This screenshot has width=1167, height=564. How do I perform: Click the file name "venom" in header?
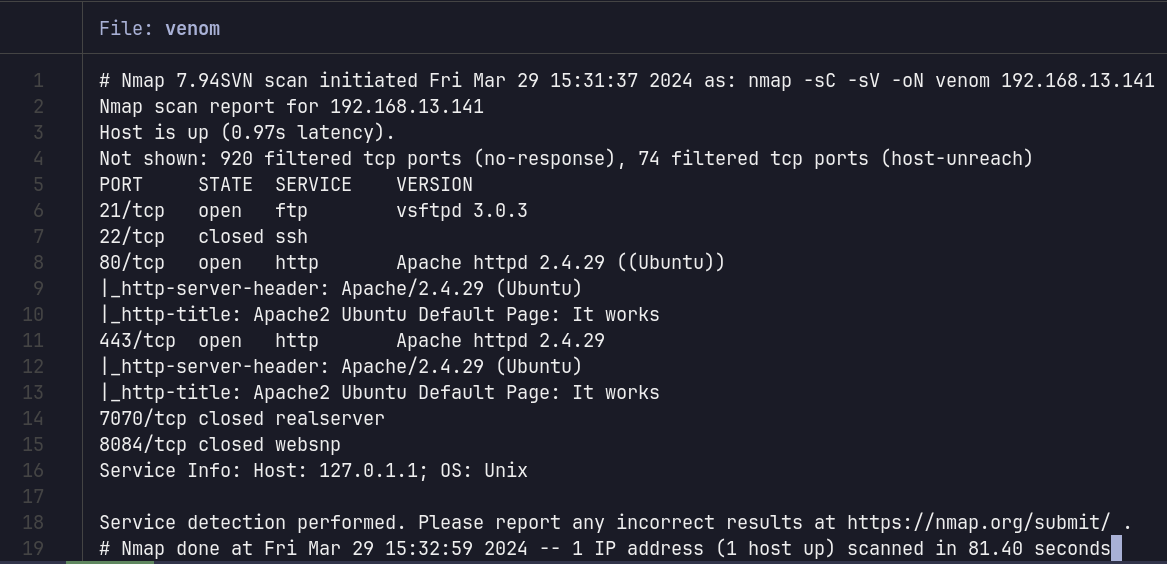(x=192, y=28)
